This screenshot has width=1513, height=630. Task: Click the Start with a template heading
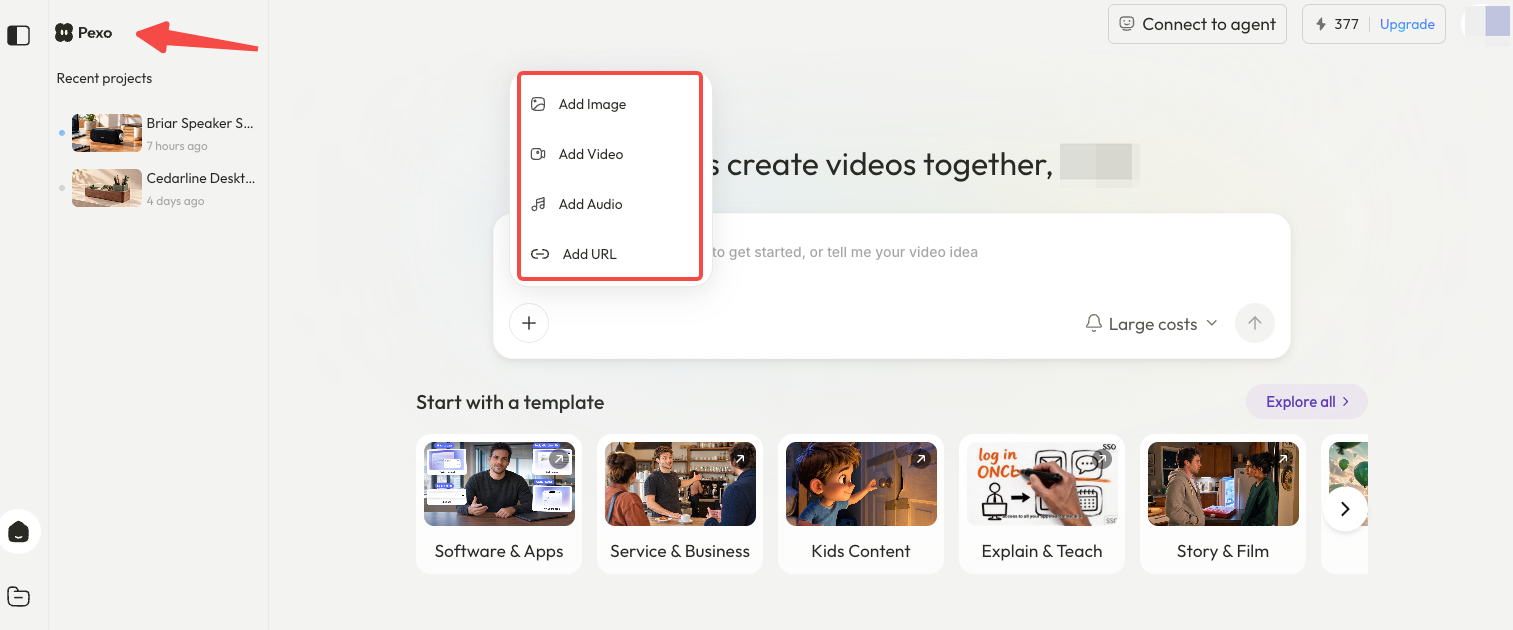point(510,402)
